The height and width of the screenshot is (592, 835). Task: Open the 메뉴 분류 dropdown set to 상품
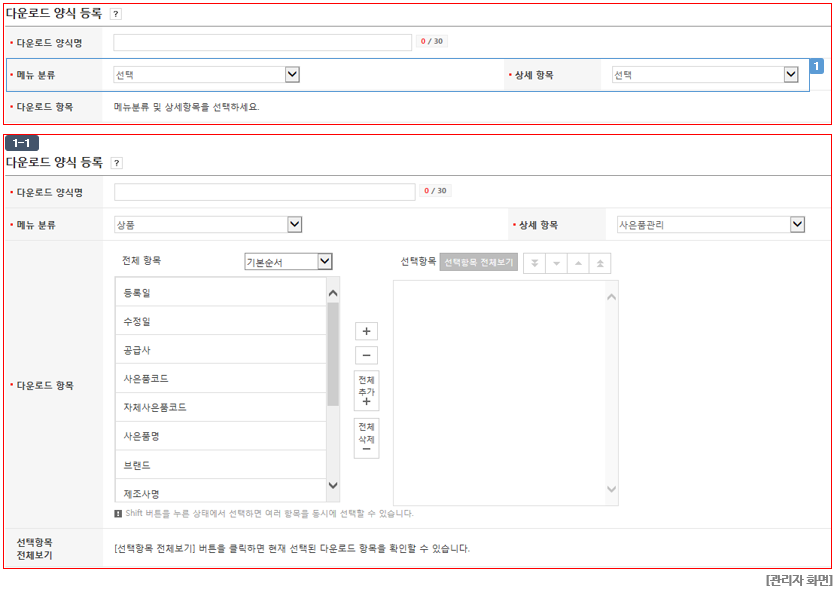[x=208, y=225]
